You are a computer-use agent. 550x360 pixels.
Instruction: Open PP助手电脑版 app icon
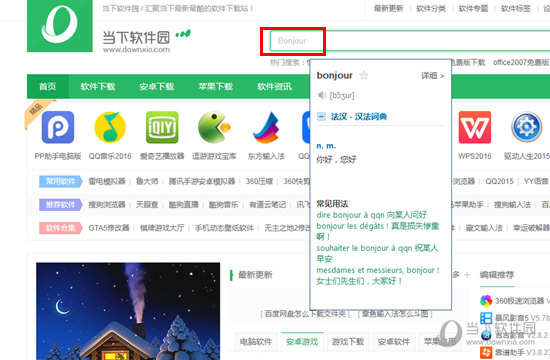click(x=58, y=127)
